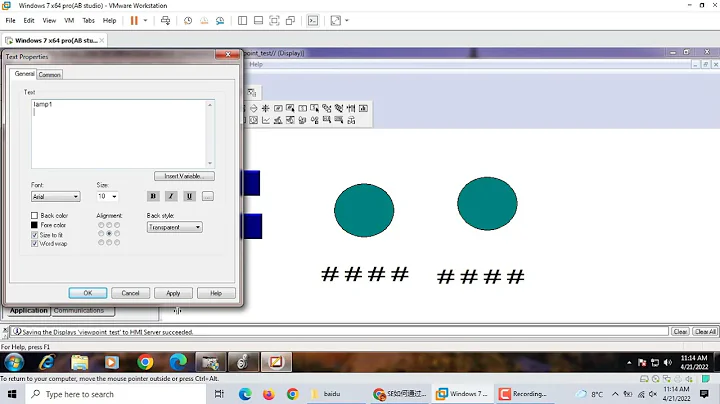Revert to snapshot using the orange clock icon
The image size is (720, 404).
(x=204, y=21)
